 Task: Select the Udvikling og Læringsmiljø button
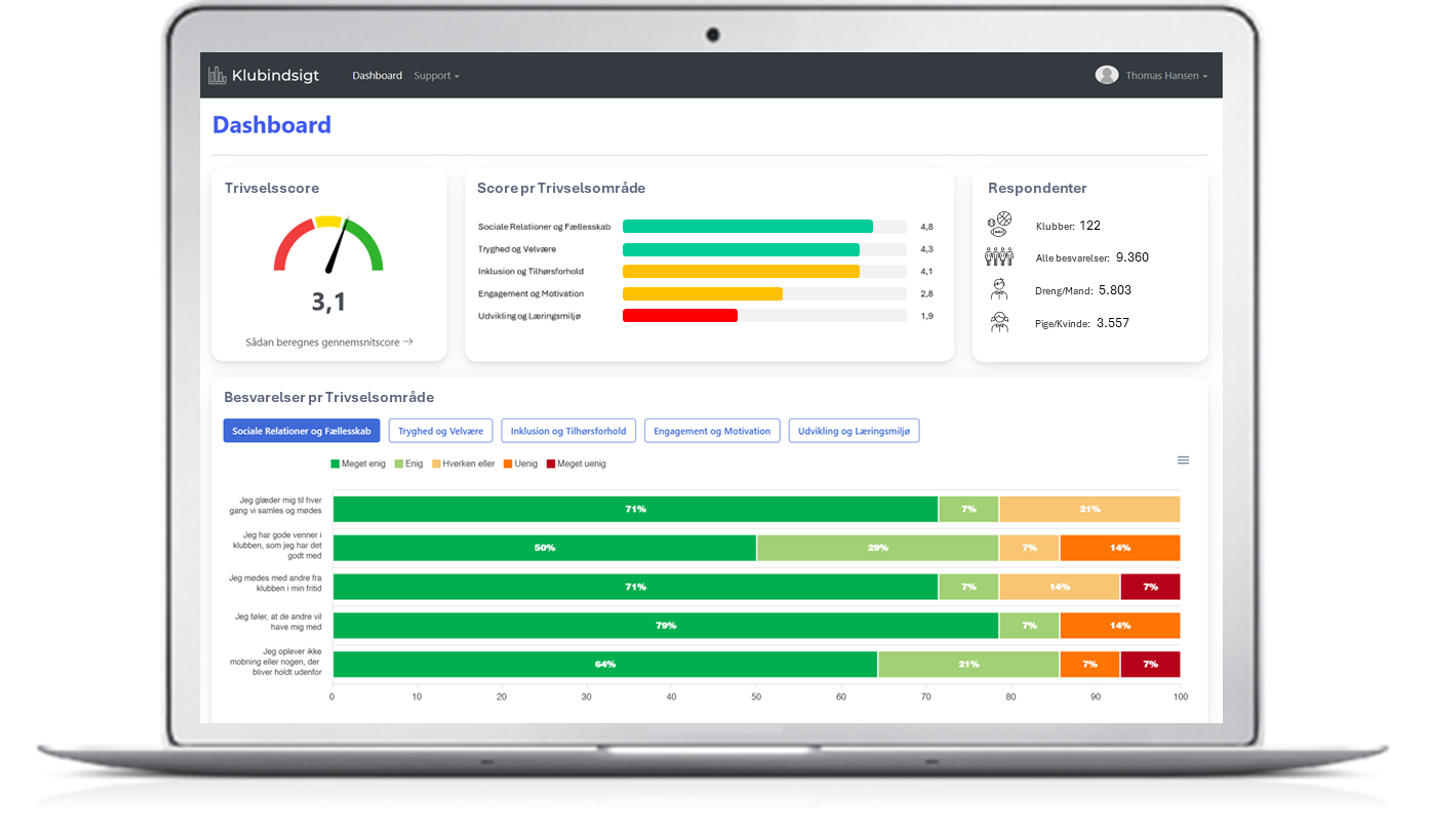(854, 431)
